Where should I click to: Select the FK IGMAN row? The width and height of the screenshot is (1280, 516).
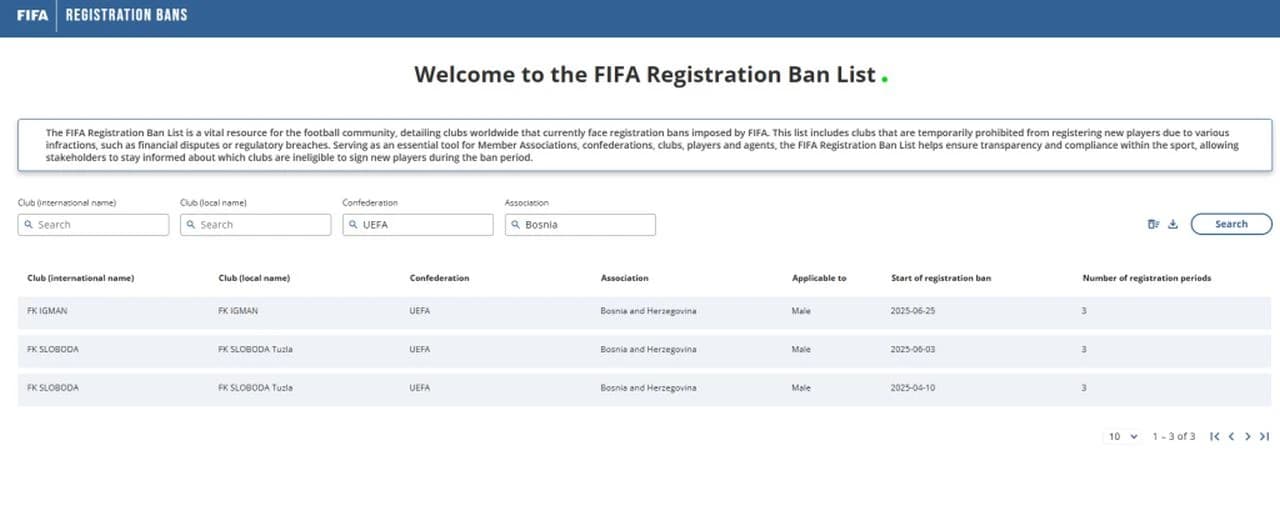pos(644,311)
